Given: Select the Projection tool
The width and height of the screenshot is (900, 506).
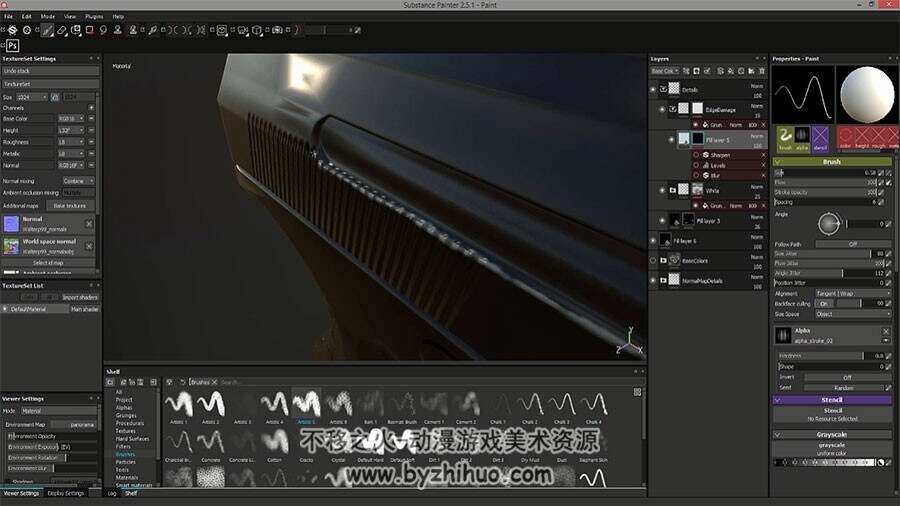Looking at the screenshot, I should click(76, 30).
